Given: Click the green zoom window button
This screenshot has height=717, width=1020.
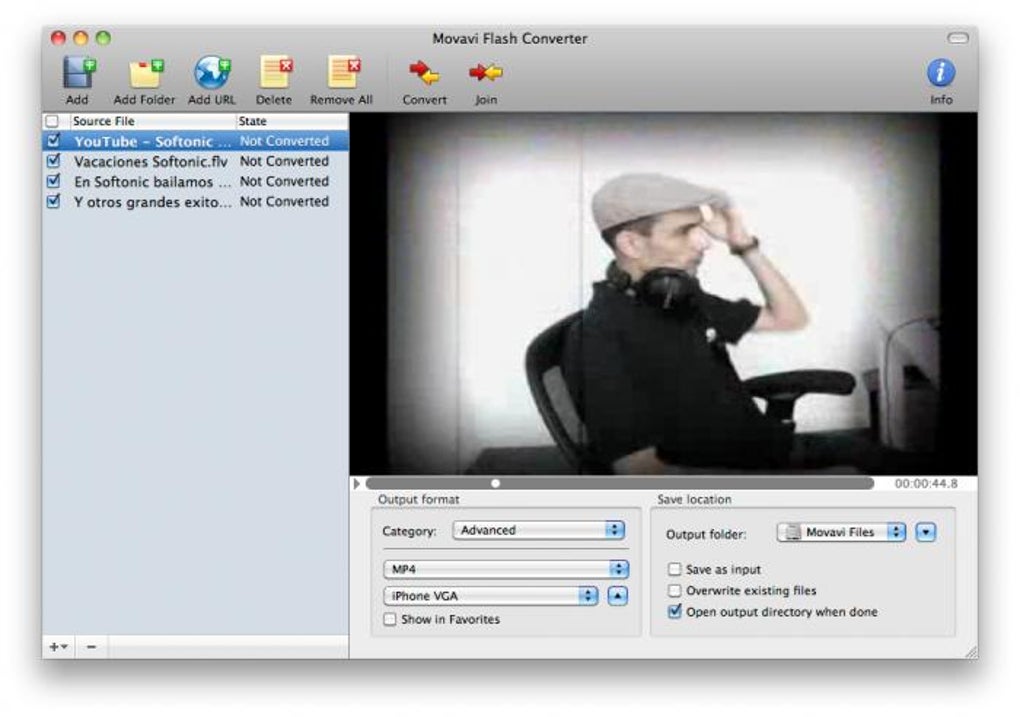Looking at the screenshot, I should point(103,38).
